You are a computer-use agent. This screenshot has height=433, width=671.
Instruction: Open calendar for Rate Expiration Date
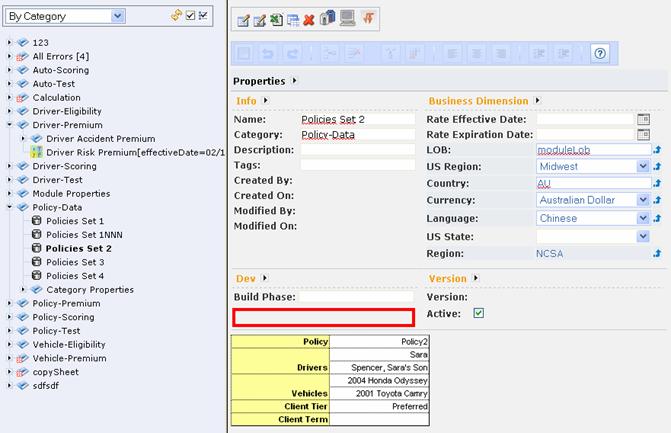click(643, 135)
